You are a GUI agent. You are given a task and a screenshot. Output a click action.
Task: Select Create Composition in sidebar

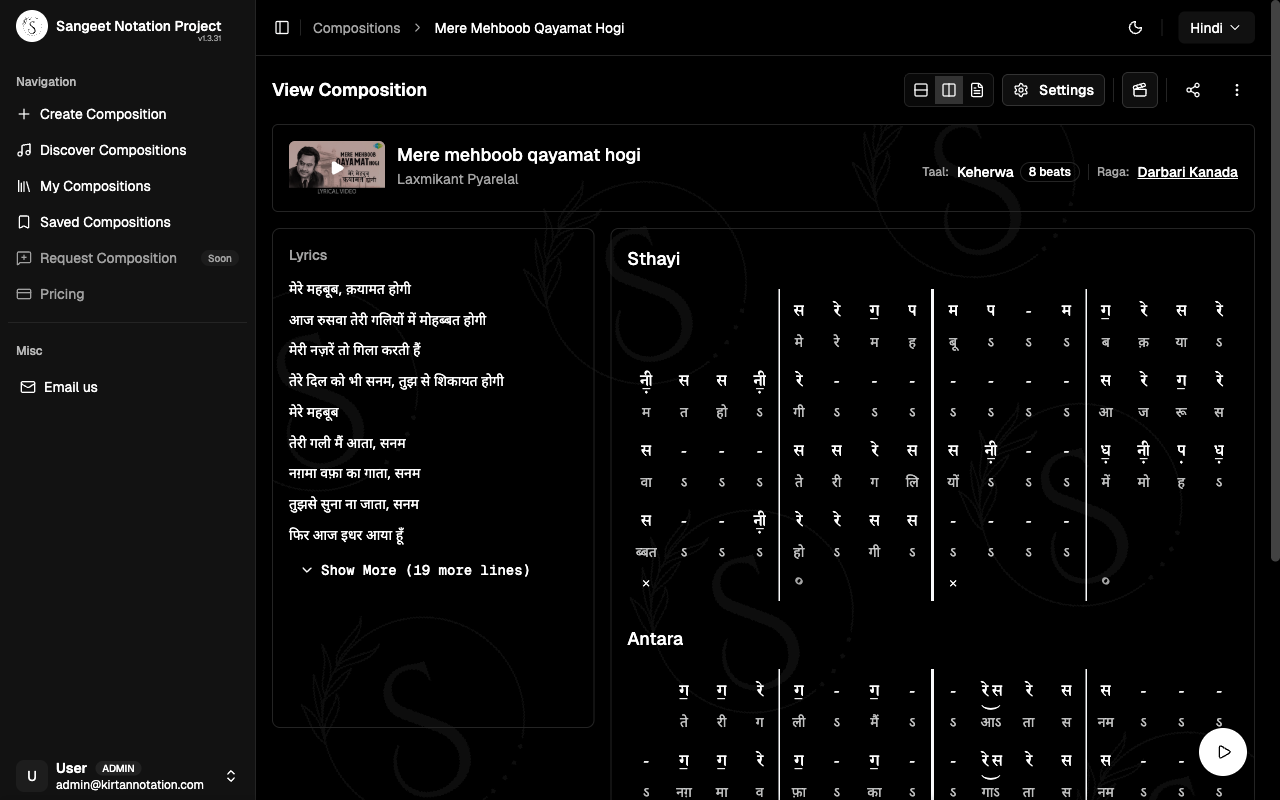(x=102, y=114)
